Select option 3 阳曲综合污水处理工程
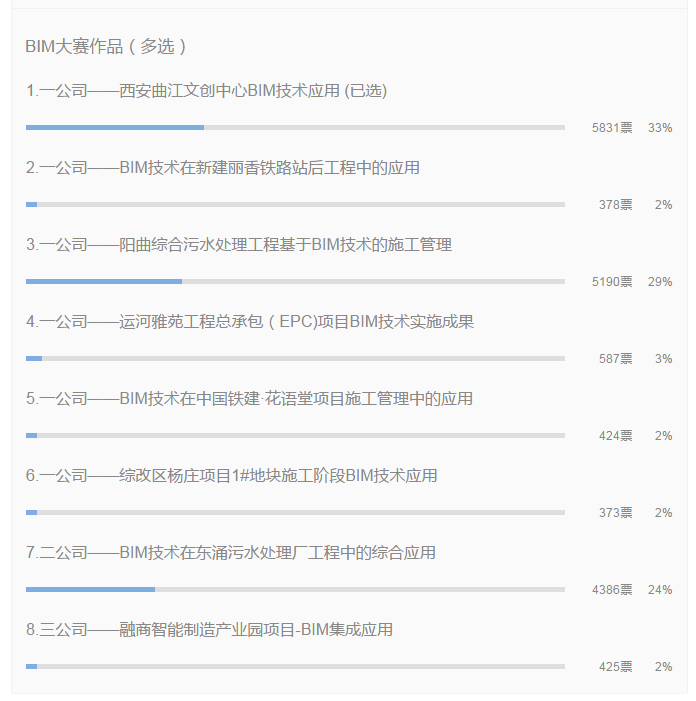696x701 pixels. (238, 245)
